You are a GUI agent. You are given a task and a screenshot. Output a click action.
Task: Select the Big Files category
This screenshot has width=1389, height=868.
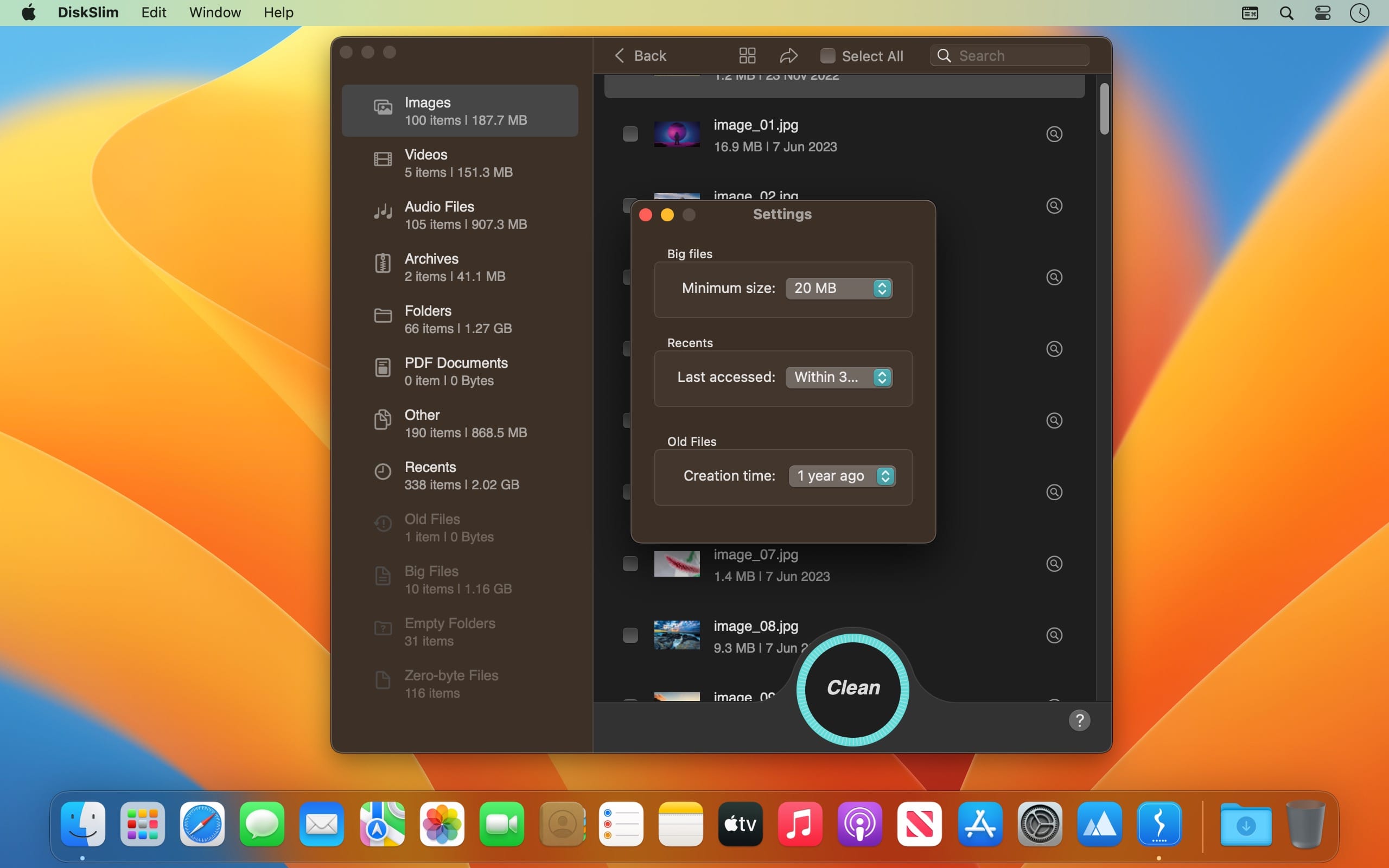pos(460,580)
